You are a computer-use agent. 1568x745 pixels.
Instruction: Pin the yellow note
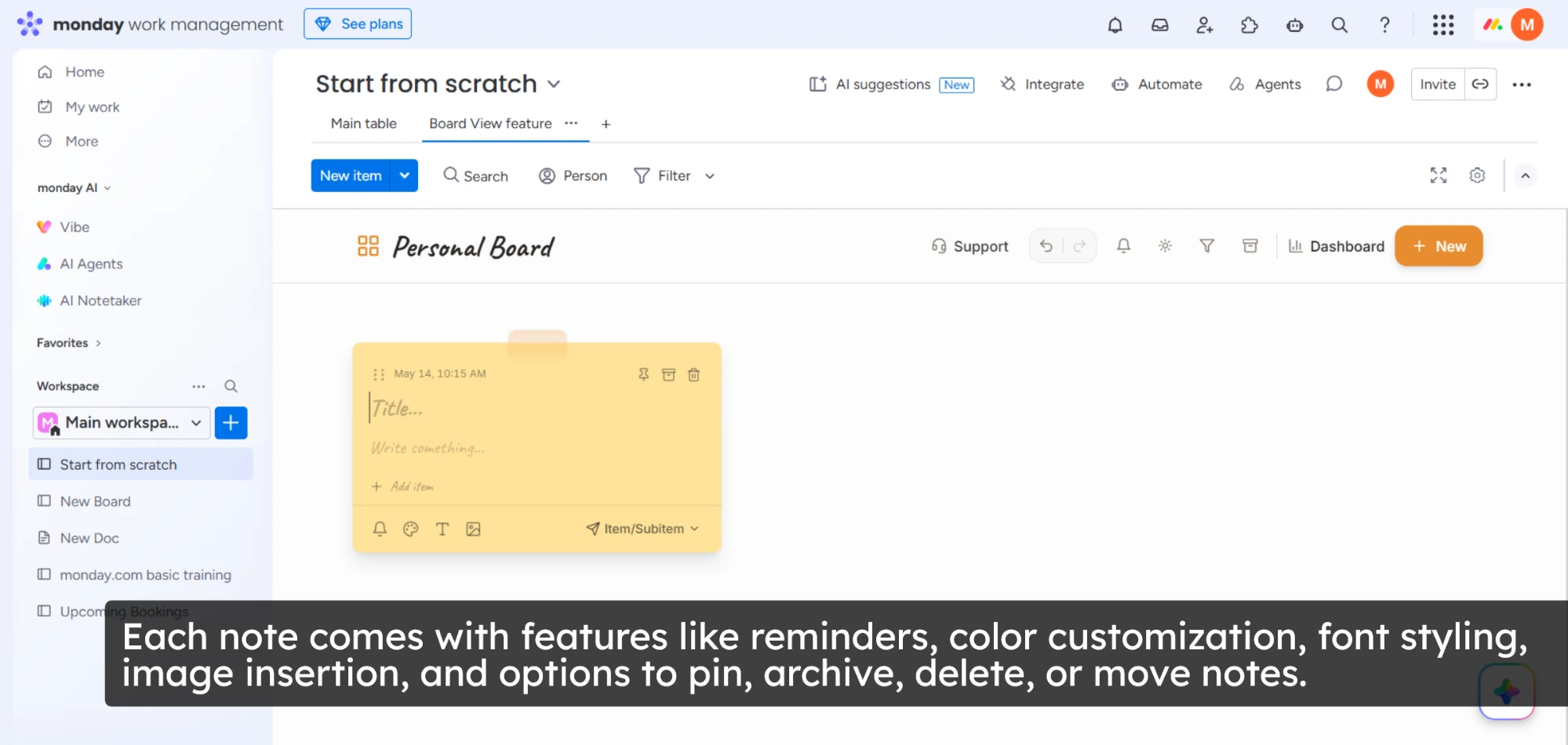643,375
